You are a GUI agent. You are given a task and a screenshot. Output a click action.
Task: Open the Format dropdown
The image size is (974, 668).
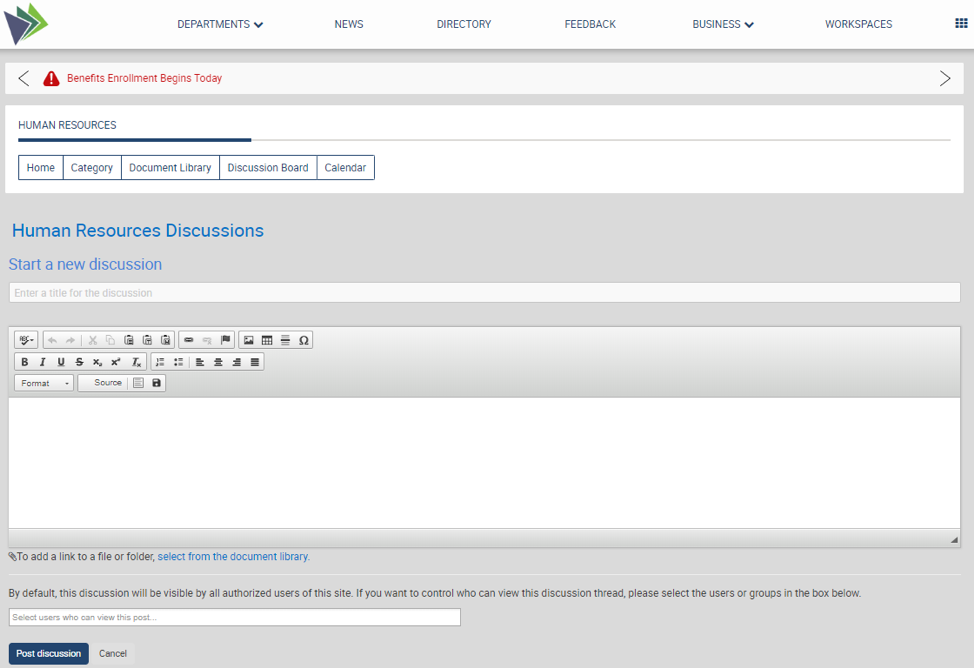44,383
